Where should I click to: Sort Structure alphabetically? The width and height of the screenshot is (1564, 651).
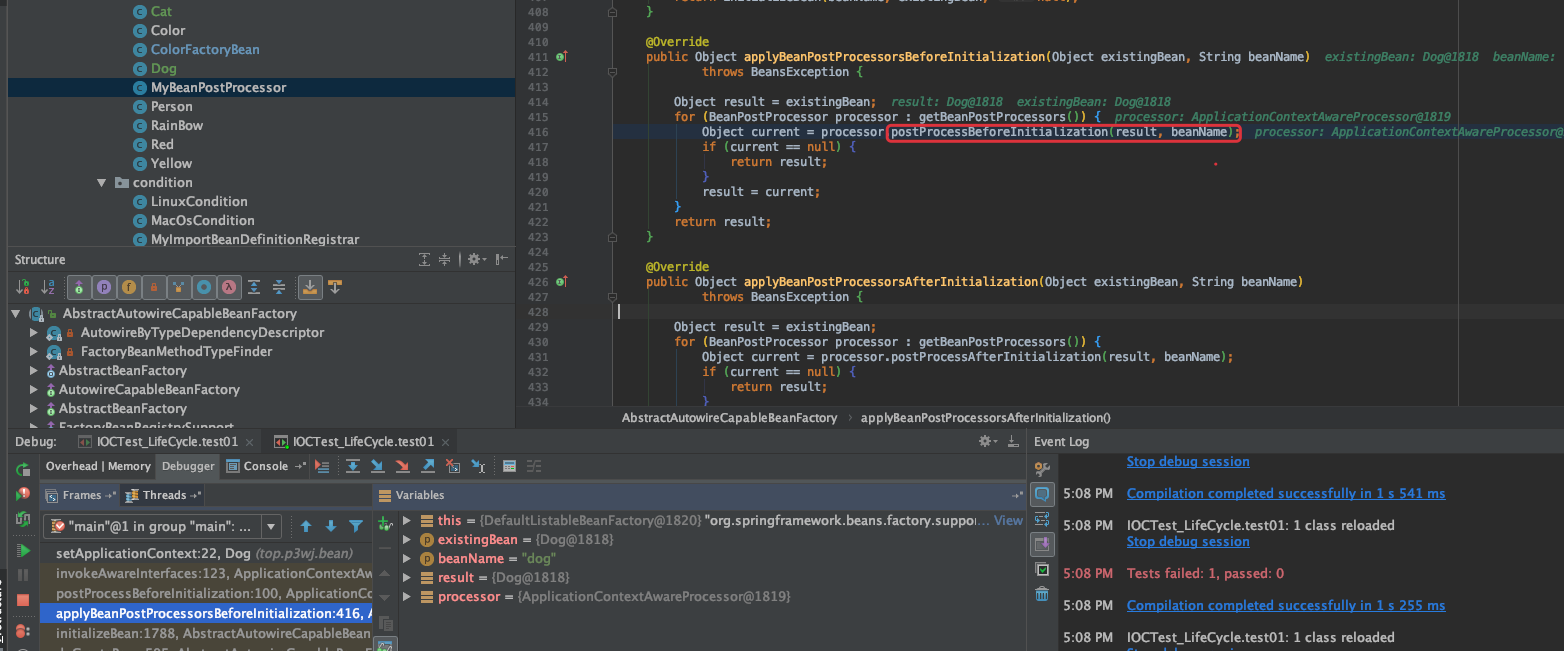coord(48,287)
